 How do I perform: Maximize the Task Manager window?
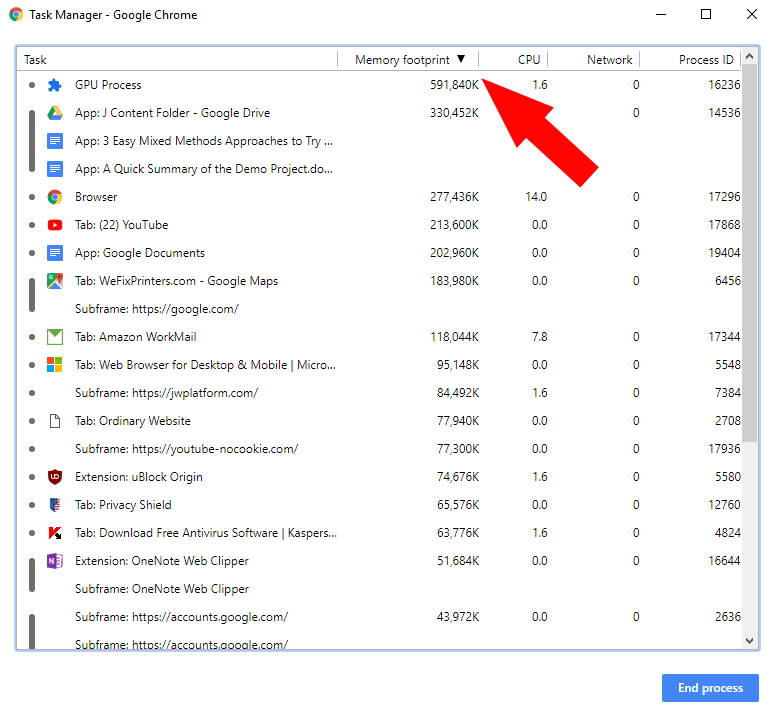click(x=706, y=14)
